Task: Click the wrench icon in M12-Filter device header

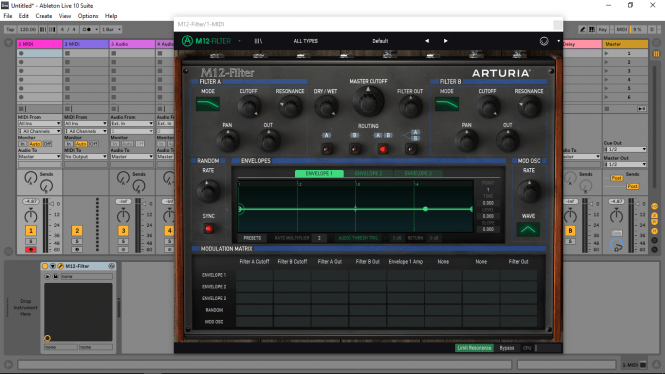Action: [x=60, y=266]
